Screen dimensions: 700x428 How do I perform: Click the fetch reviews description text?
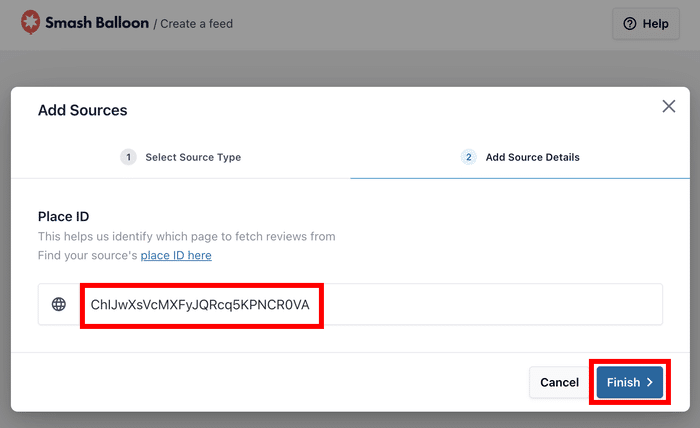coord(186,236)
